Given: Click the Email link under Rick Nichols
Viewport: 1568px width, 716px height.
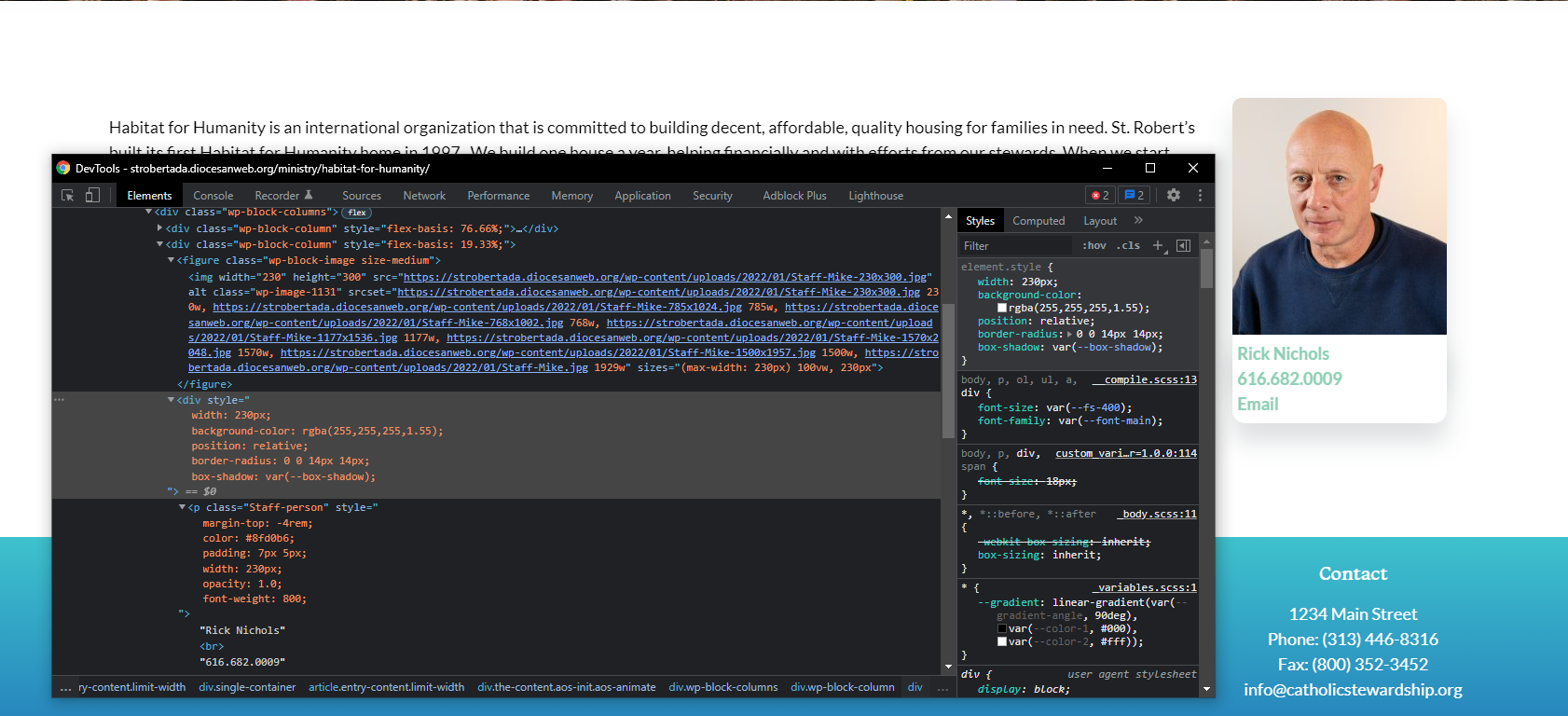Looking at the screenshot, I should pos(1258,404).
